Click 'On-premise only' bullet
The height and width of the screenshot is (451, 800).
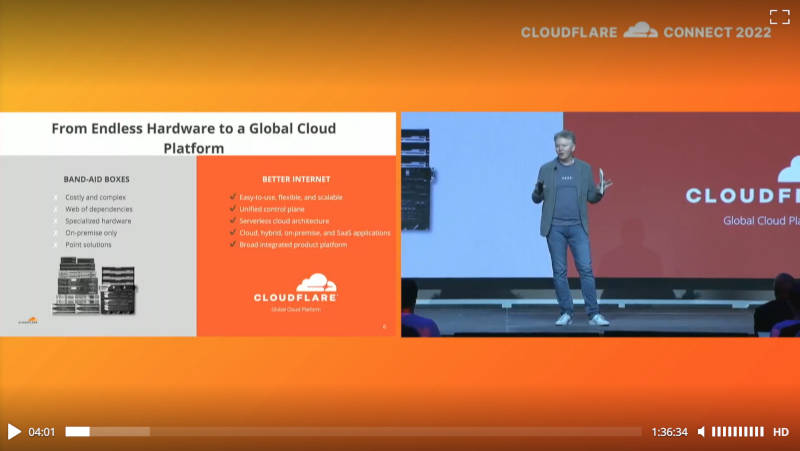[91, 233]
